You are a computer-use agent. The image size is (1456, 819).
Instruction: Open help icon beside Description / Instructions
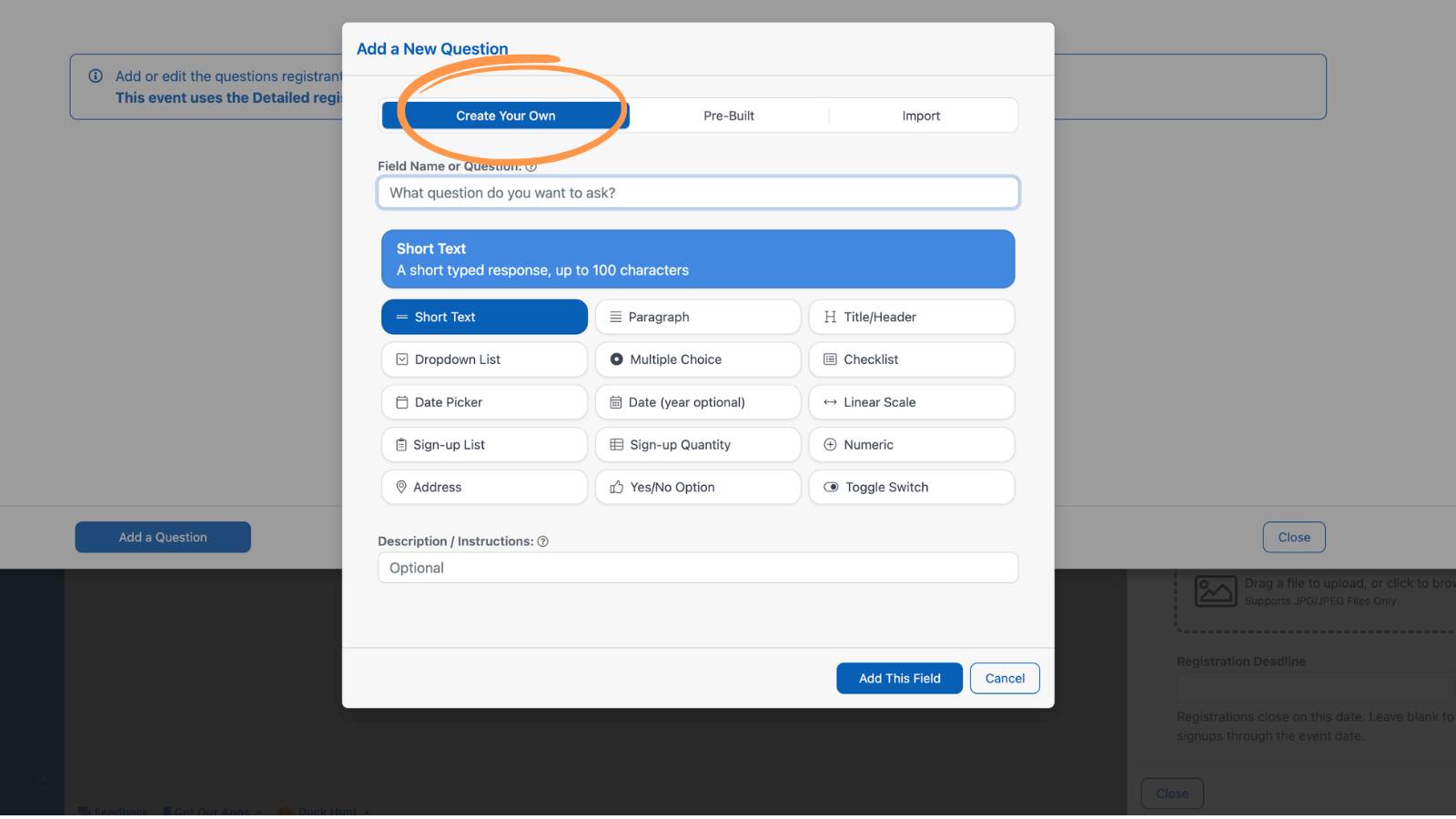point(543,541)
